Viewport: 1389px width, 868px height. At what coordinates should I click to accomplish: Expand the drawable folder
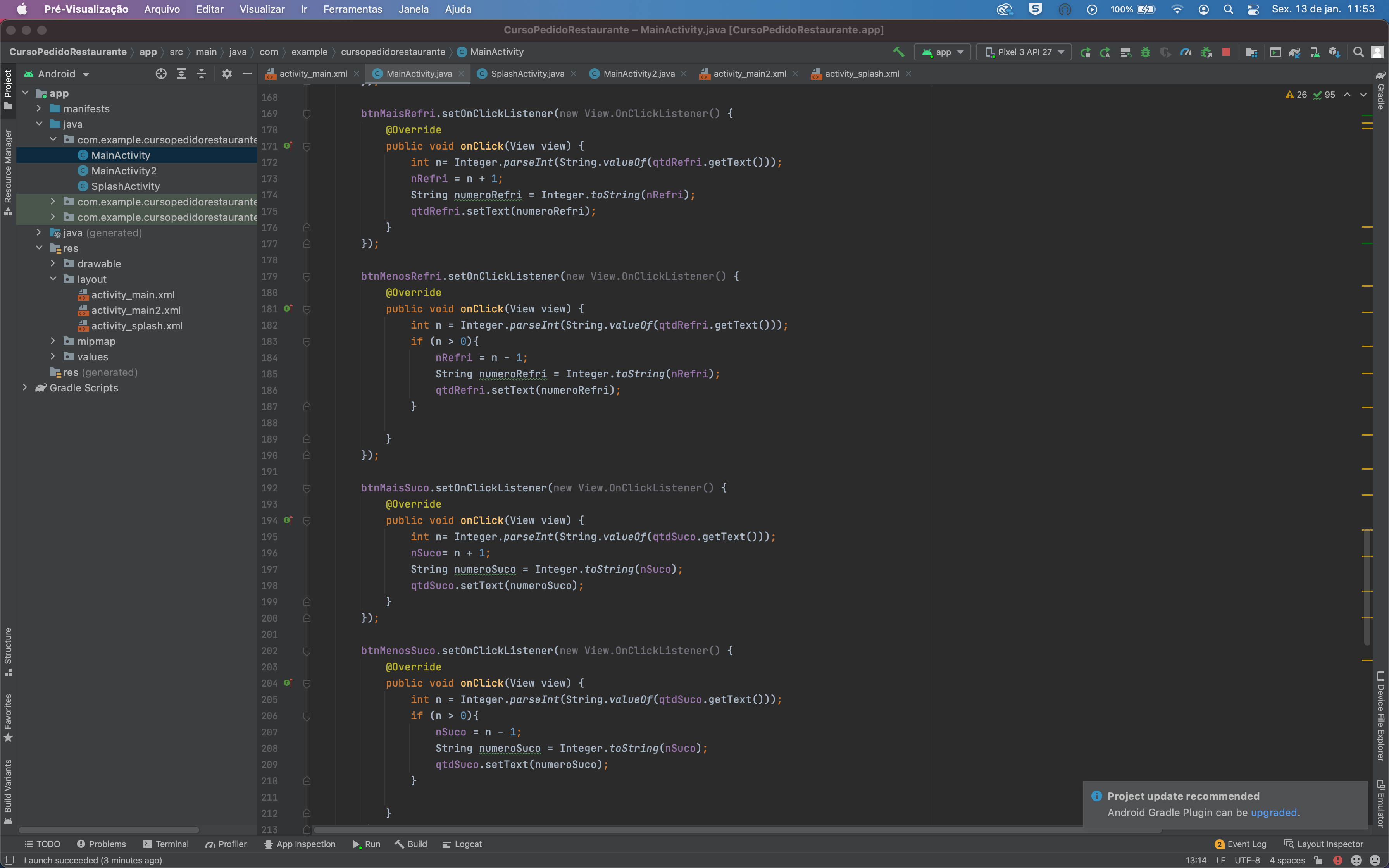coord(53,263)
